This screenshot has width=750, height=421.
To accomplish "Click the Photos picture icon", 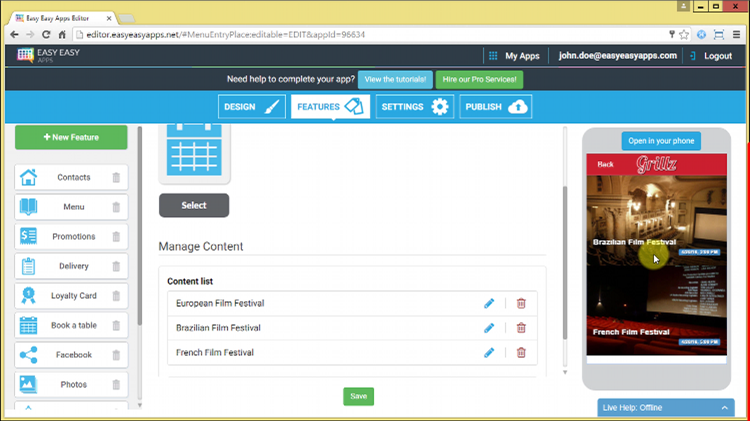I will click(28, 384).
